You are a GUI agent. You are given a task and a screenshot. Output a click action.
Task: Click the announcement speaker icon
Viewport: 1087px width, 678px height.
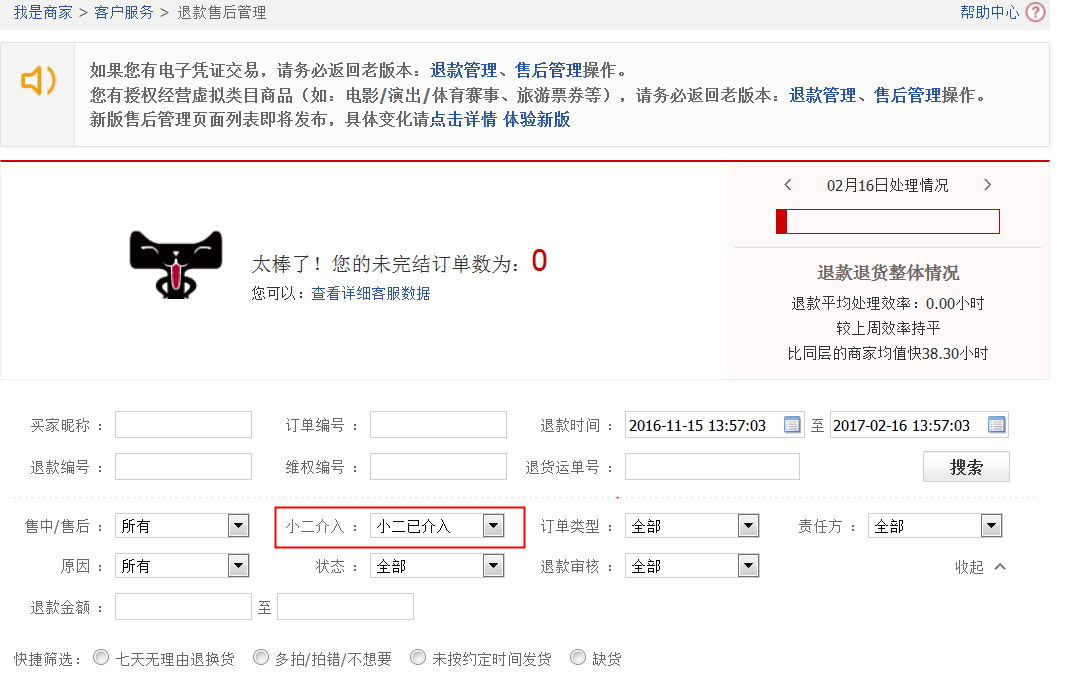click(x=38, y=80)
